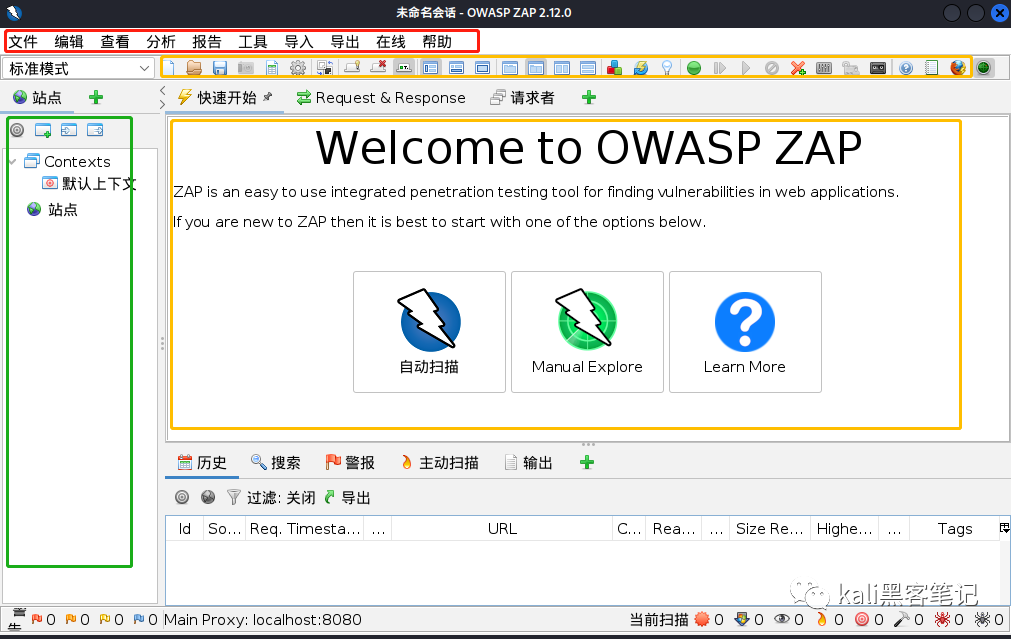
Task: Open the 标准模式 mode dropdown
Action: pos(78,68)
